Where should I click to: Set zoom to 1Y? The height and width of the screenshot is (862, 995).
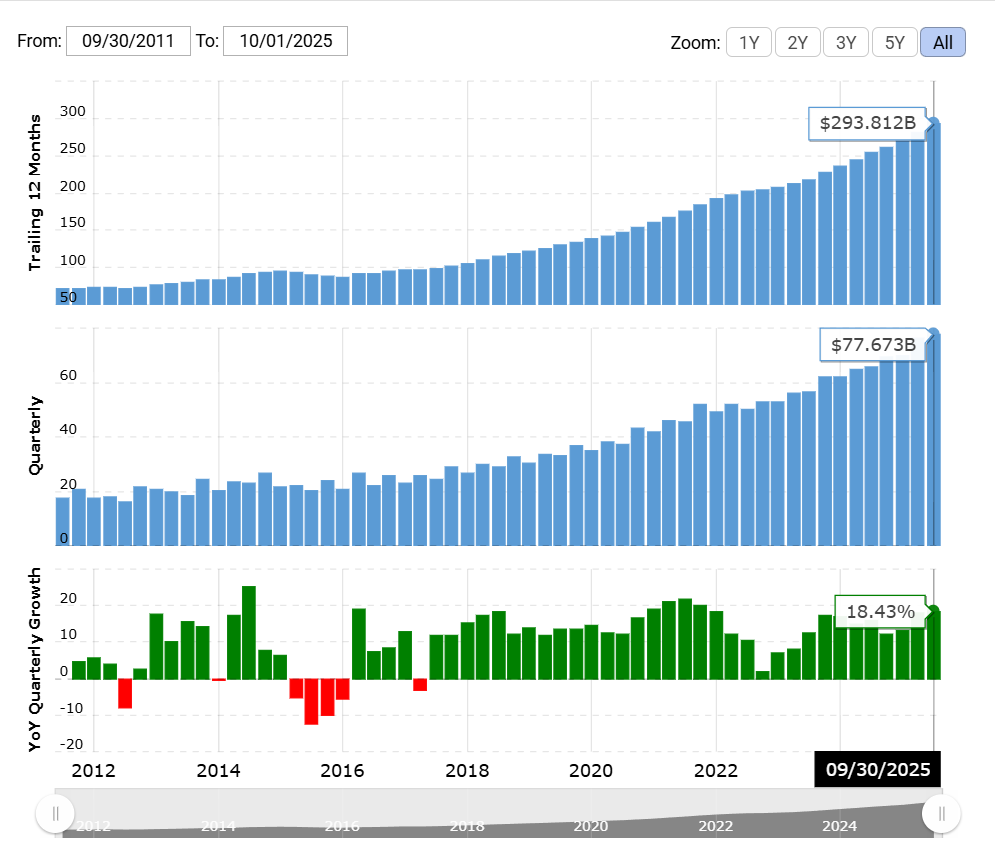pyautogui.click(x=748, y=42)
